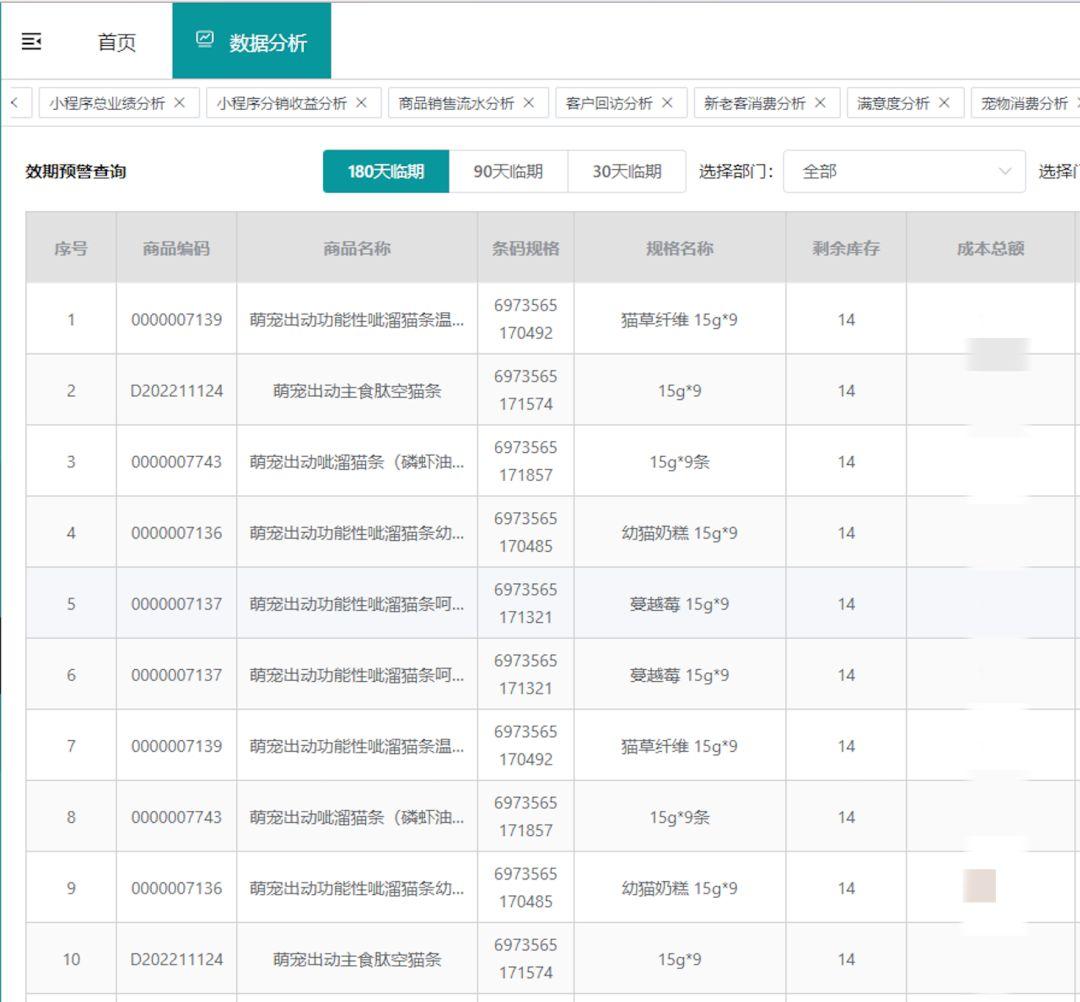Click product code 0000007136 in row 4

176,532
